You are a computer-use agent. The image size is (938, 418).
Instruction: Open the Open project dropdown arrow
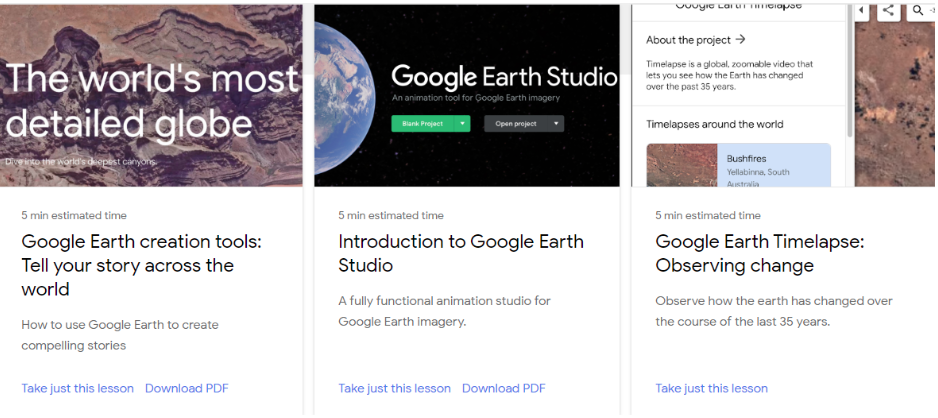[x=556, y=124]
